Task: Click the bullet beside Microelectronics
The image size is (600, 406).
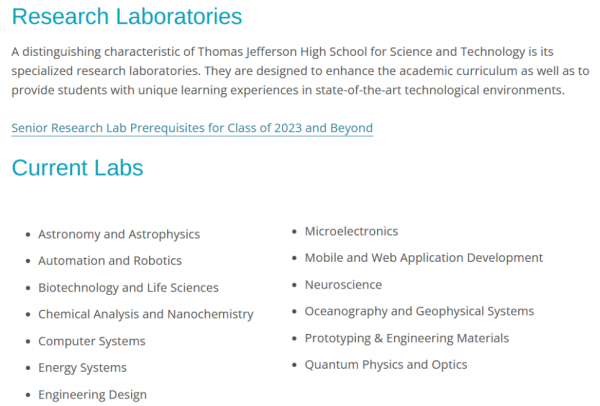Action: coord(294,232)
